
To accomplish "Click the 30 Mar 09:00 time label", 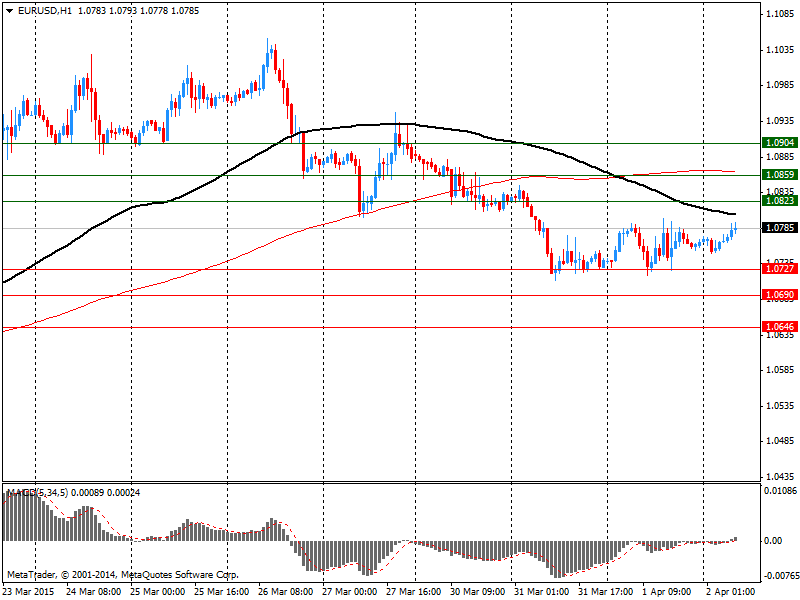I will point(477,592).
